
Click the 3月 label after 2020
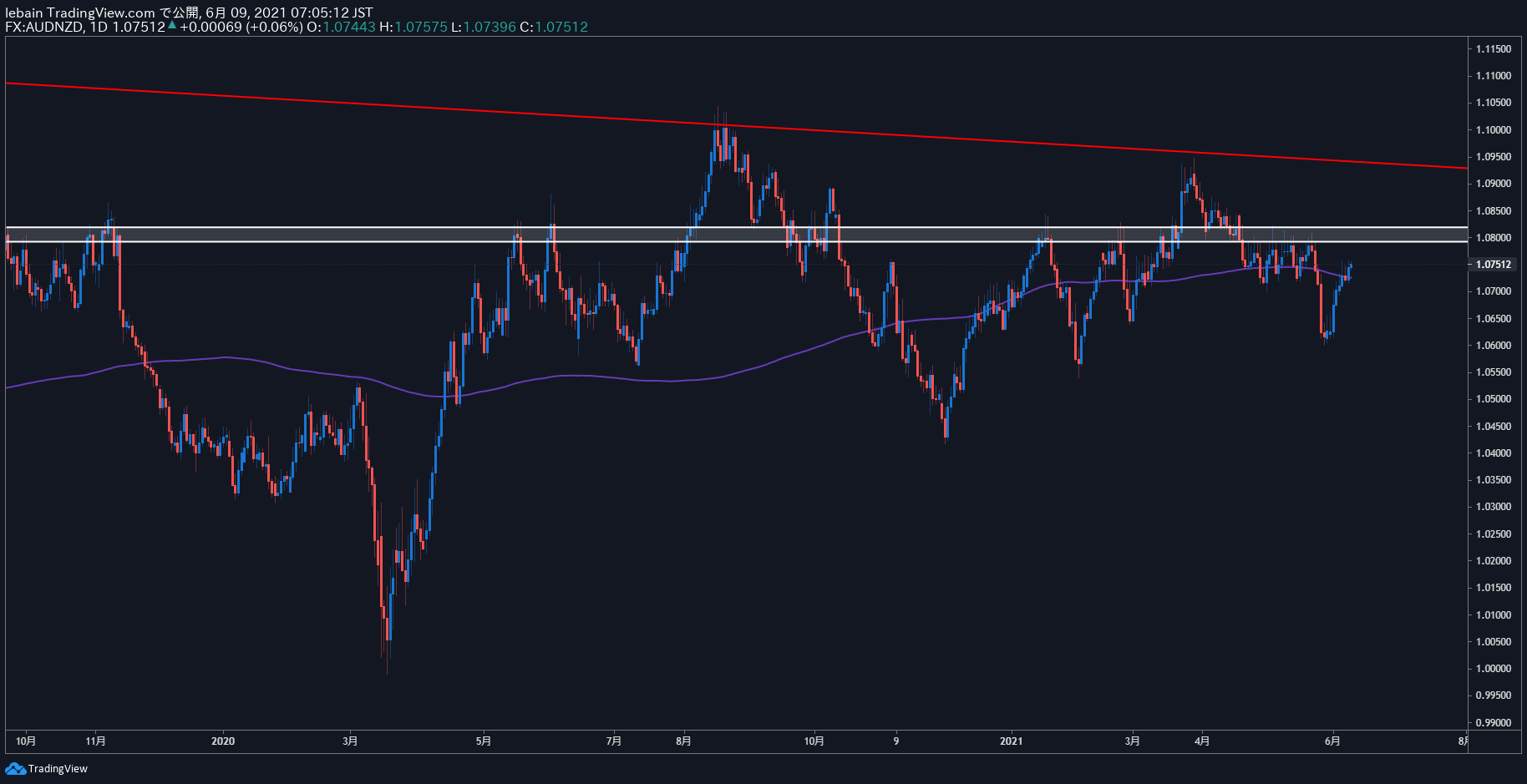350,741
